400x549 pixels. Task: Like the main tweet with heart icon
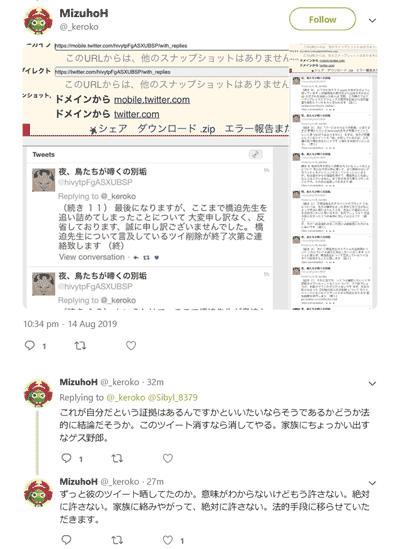pyautogui.click(x=131, y=346)
